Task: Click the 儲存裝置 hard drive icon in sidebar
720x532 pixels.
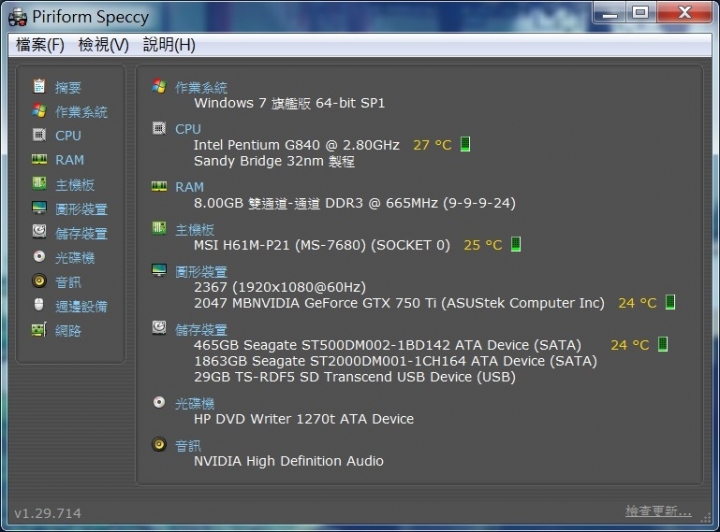Action: coord(39,231)
